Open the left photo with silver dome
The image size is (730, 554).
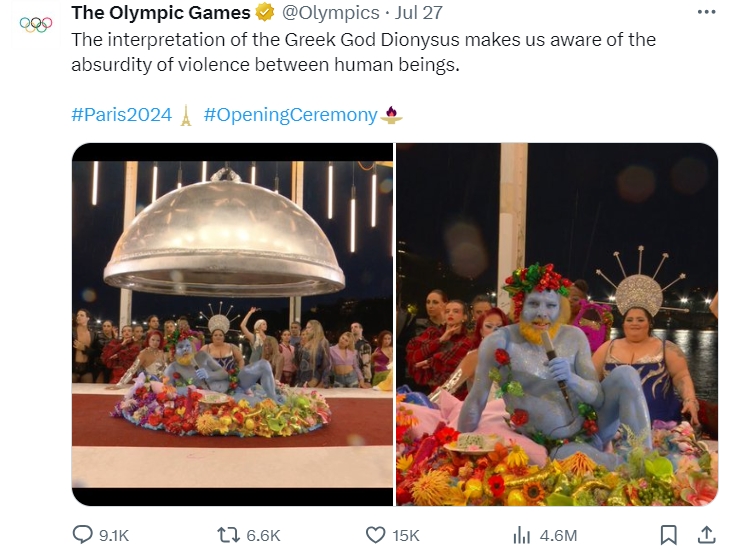pyautogui.click(x=232, y=324)
